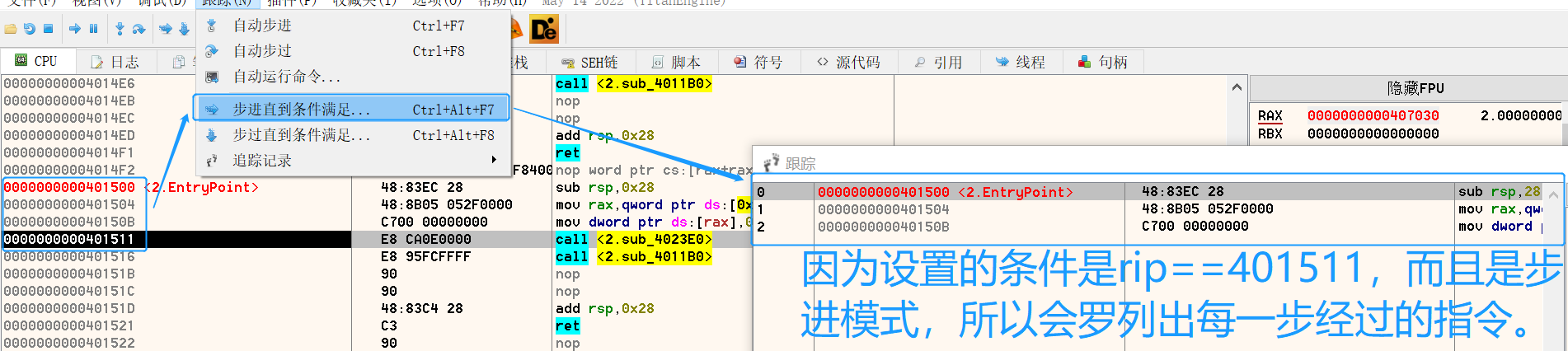Click the trace into toolbar icon
The height and width of the screenshot is (351, 1568).
click(166, 29)
